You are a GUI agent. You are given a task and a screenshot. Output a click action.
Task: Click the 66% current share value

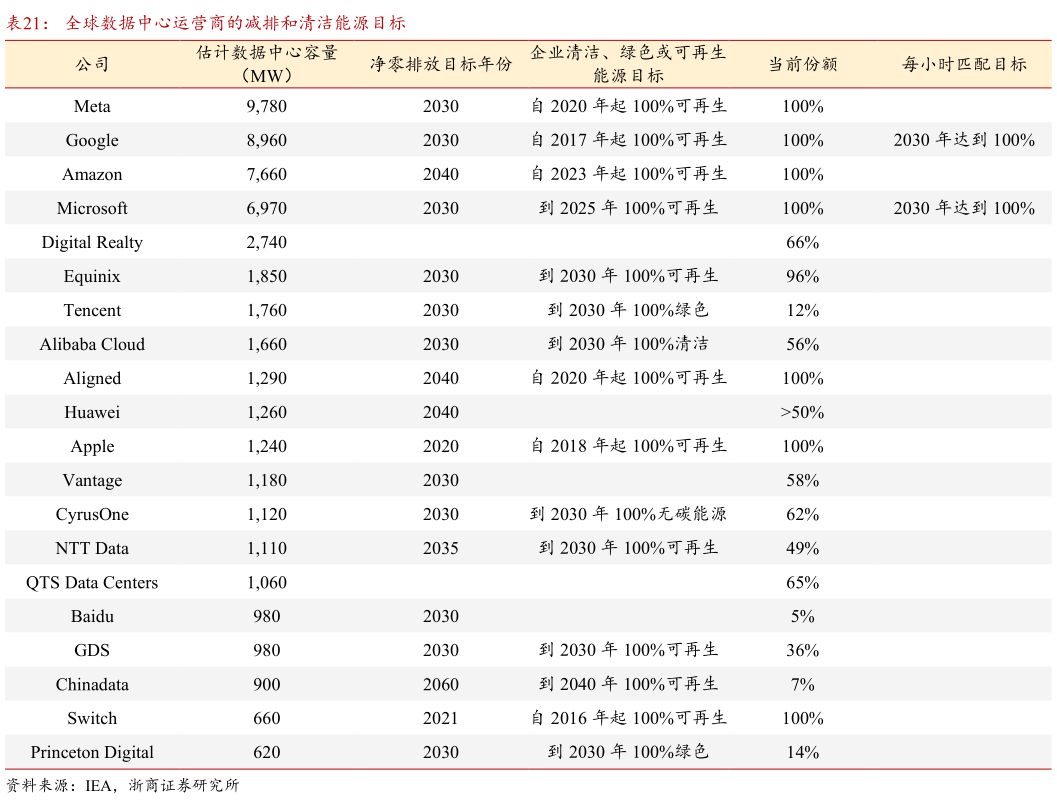[803, 243]
